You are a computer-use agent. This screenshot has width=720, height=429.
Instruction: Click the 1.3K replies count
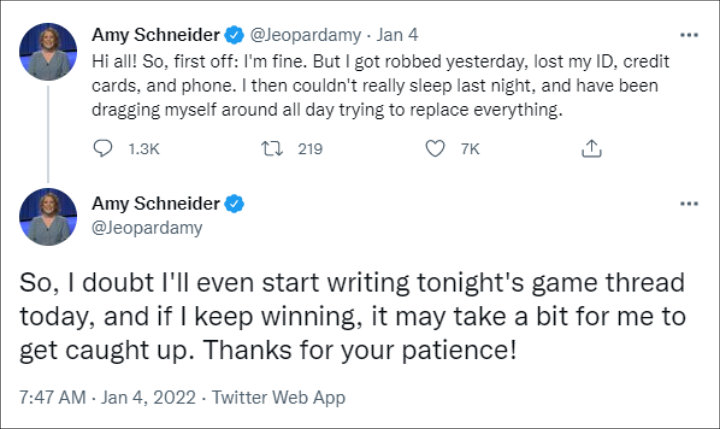tap(145, 149)
